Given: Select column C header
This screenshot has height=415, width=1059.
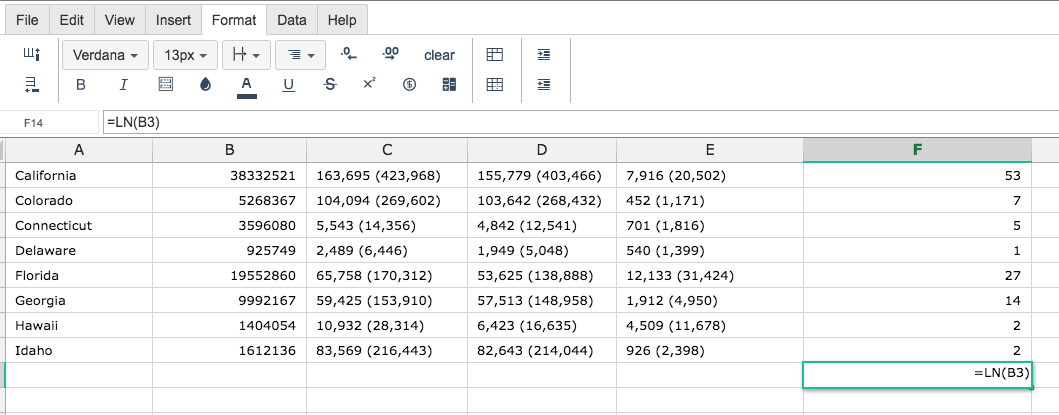Looking at the screenshot, I should coord(387,150).
